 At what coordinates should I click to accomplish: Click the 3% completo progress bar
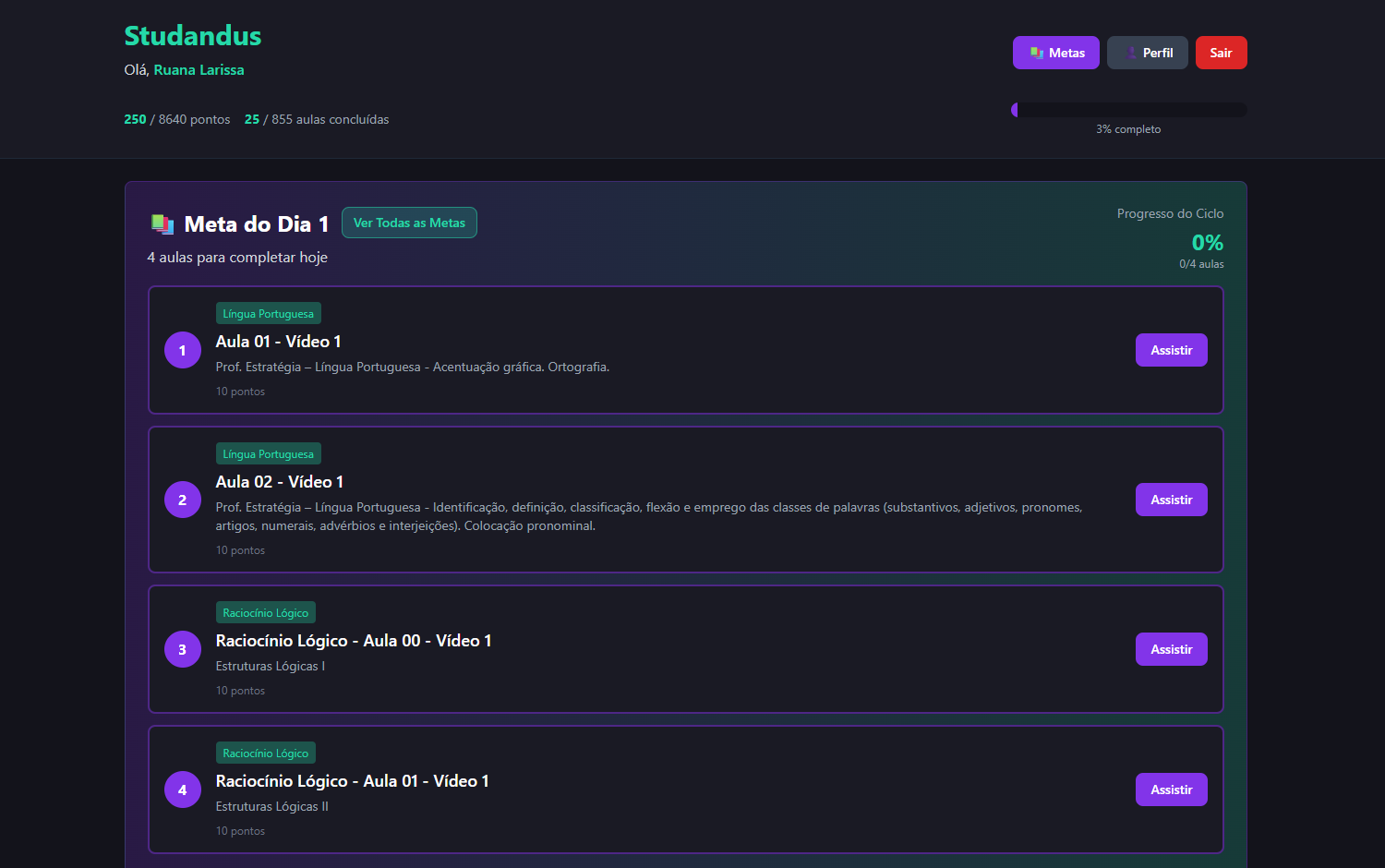1128,110
